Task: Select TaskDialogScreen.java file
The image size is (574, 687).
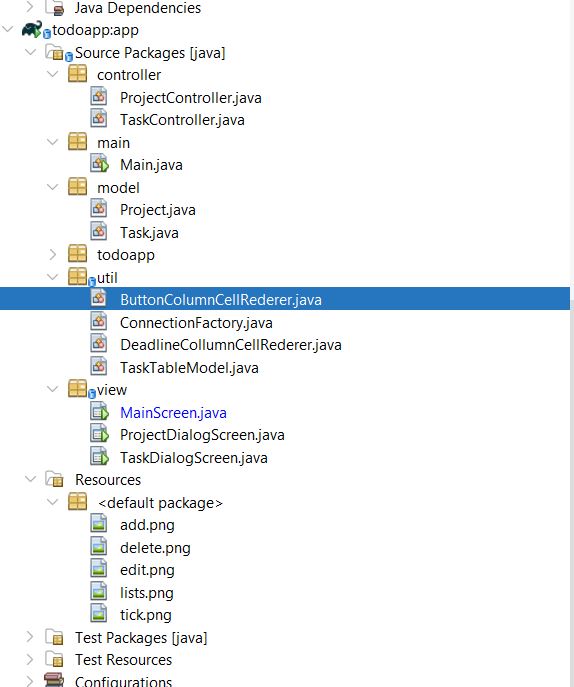Action: point(194,457)
